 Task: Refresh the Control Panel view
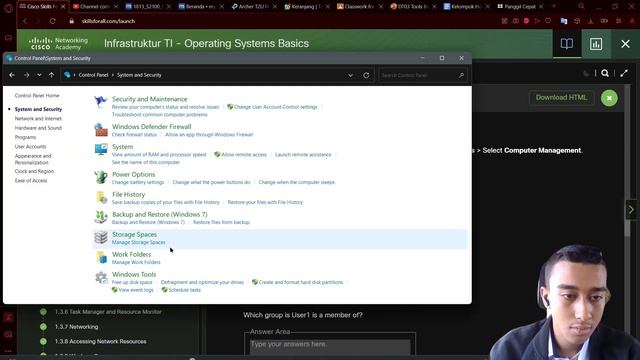(x=366, y=75)
